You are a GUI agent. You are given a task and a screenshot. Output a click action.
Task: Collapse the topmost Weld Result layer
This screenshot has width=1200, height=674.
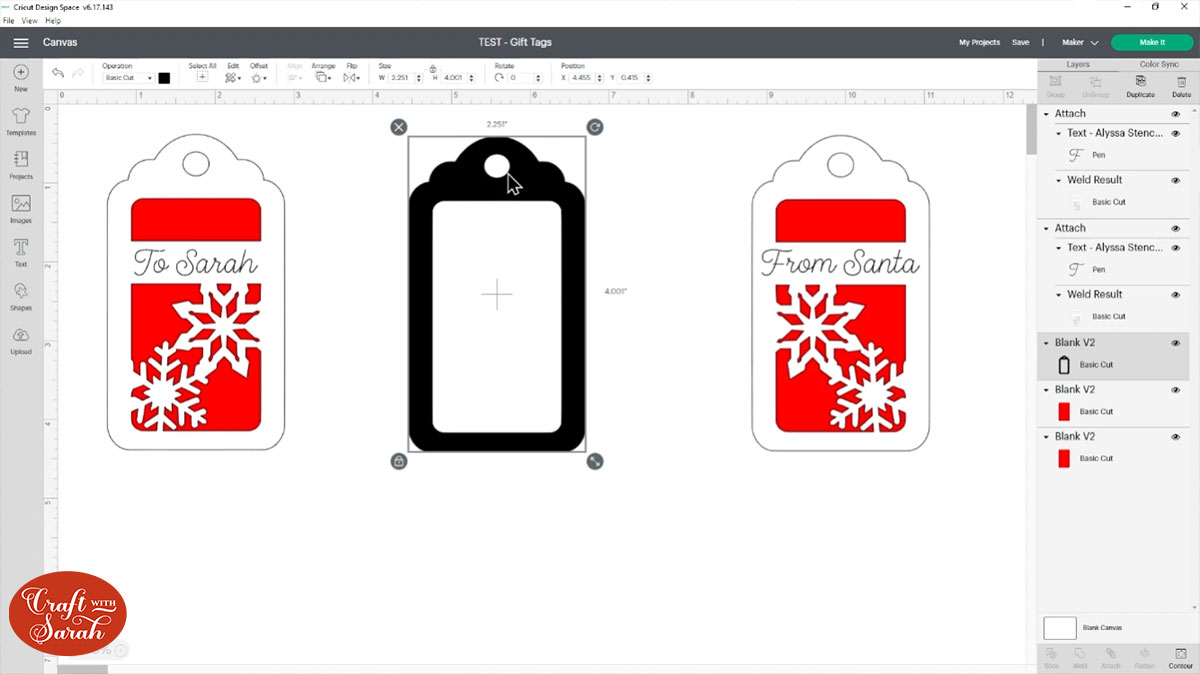coord(1059,180)
